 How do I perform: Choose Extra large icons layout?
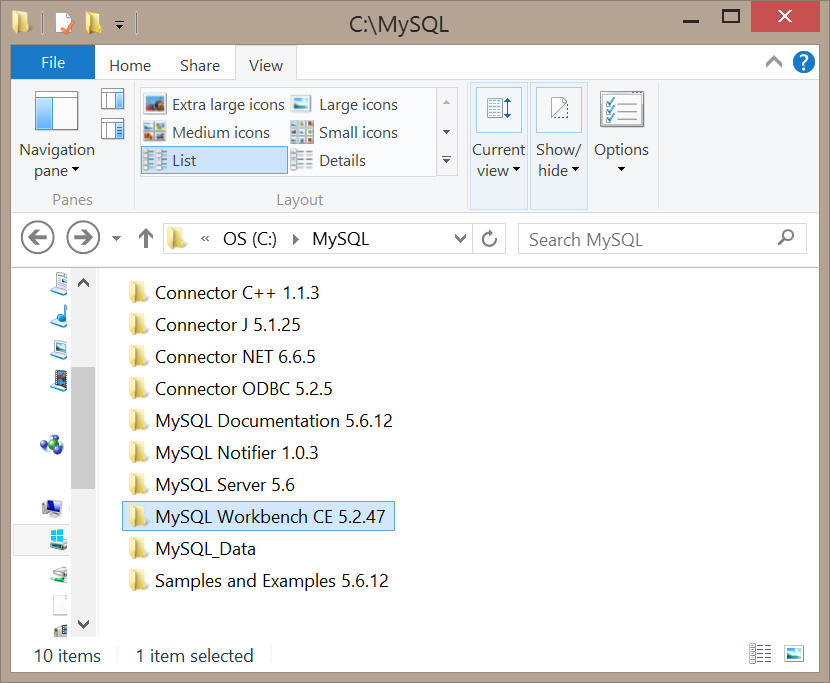pos(214,104)
